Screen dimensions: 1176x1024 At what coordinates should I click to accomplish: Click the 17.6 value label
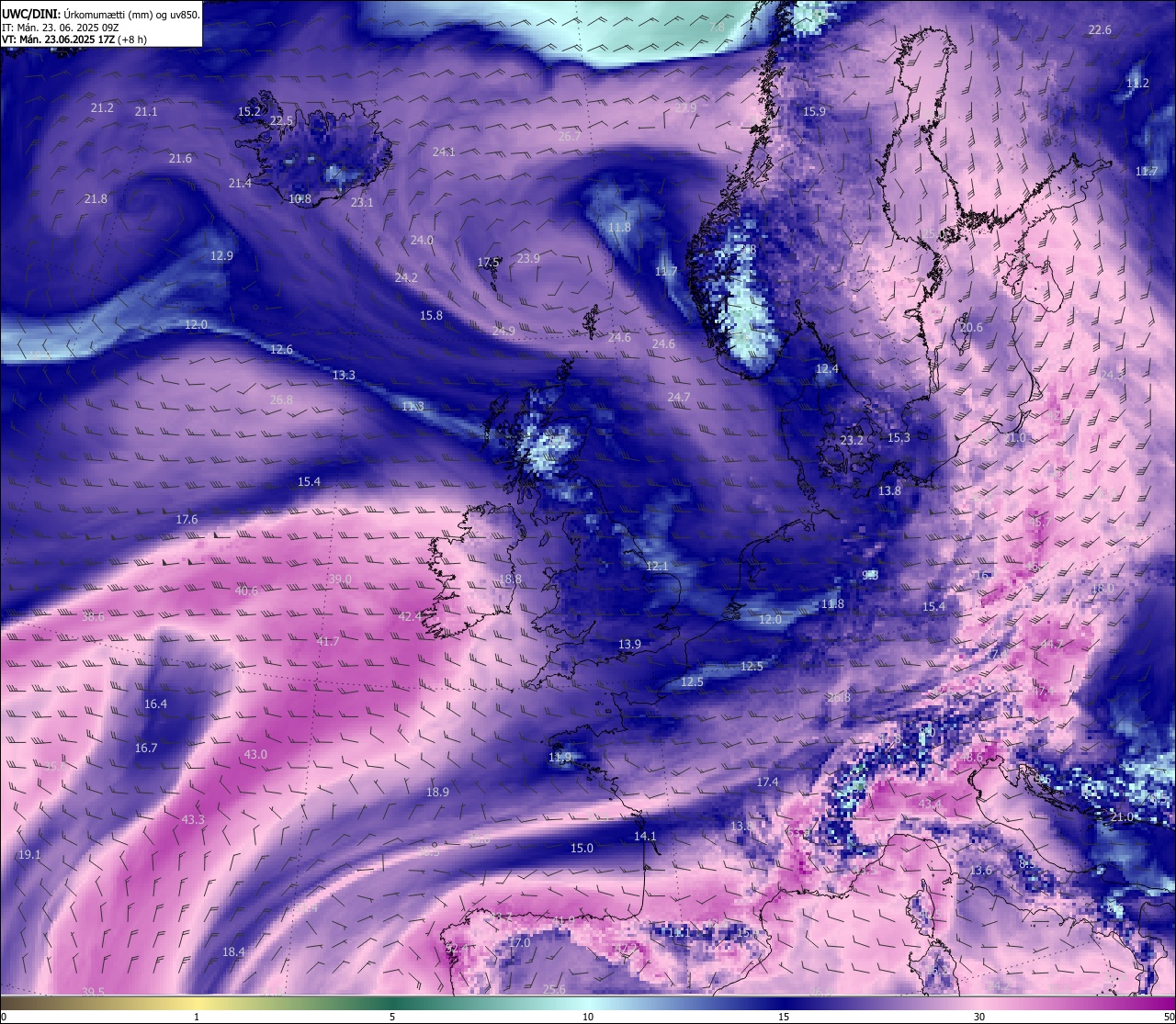tap(187, 520)
